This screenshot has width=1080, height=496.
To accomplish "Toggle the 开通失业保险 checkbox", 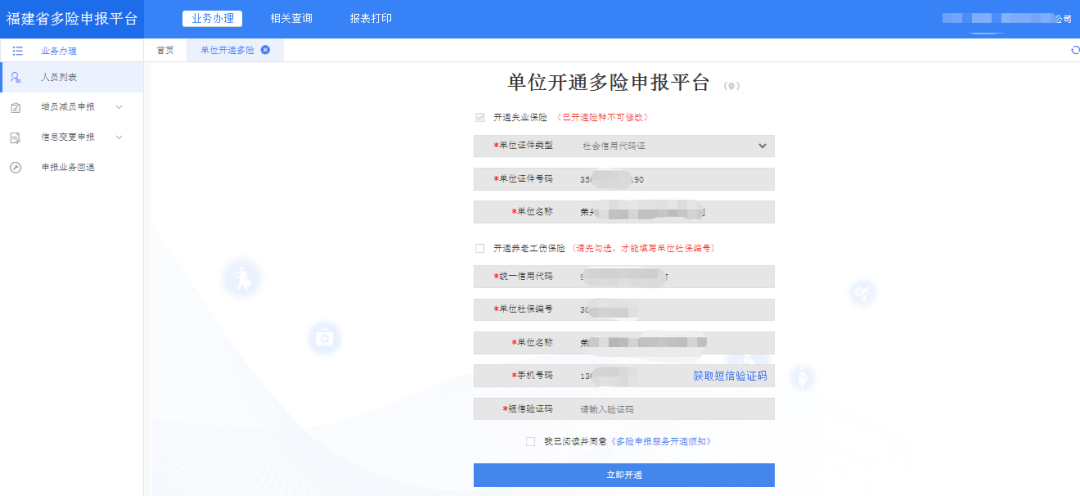I will coord(480,118).
